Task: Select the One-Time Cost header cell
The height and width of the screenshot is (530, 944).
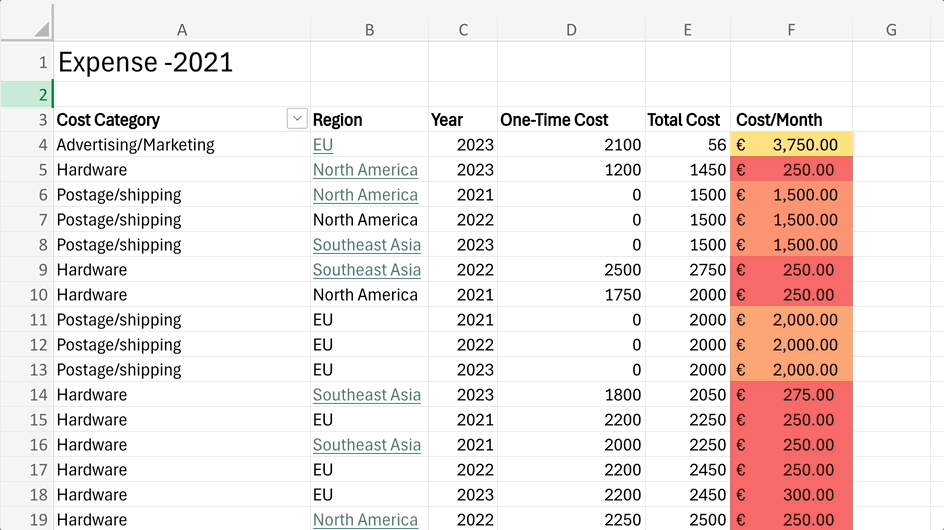Action: [x=571, y=120]
